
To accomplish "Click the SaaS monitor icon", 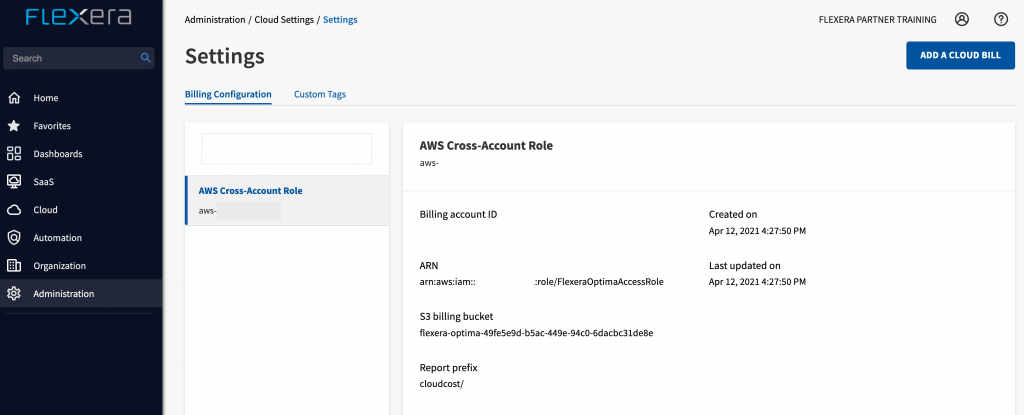I will [14, 182].
